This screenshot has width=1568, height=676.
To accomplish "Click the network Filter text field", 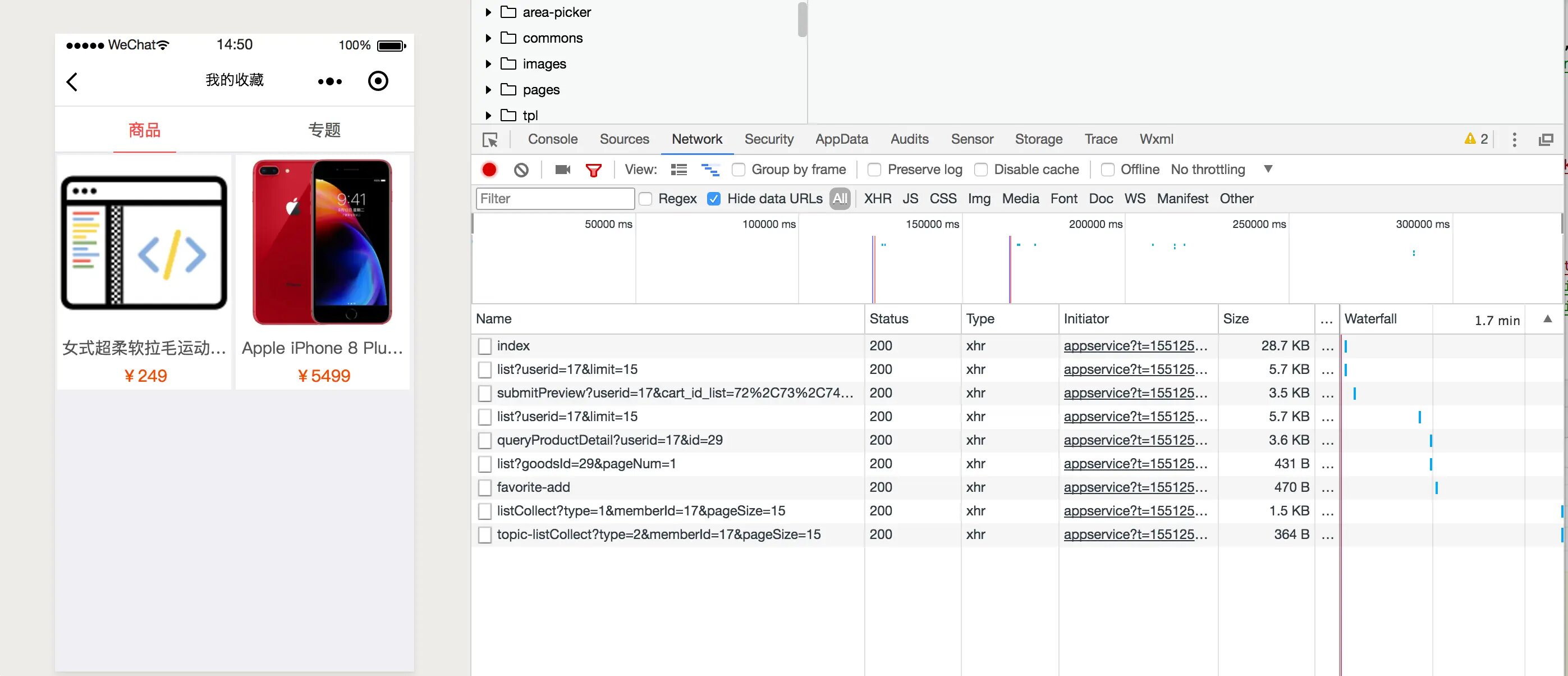I will pos(554,199).
